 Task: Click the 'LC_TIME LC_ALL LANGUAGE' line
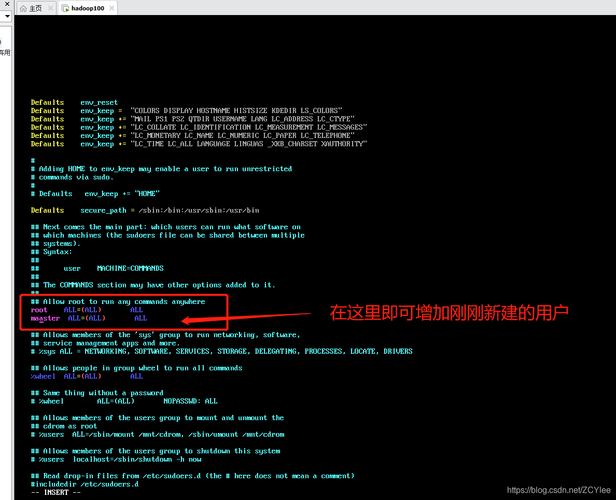[199, 144]
